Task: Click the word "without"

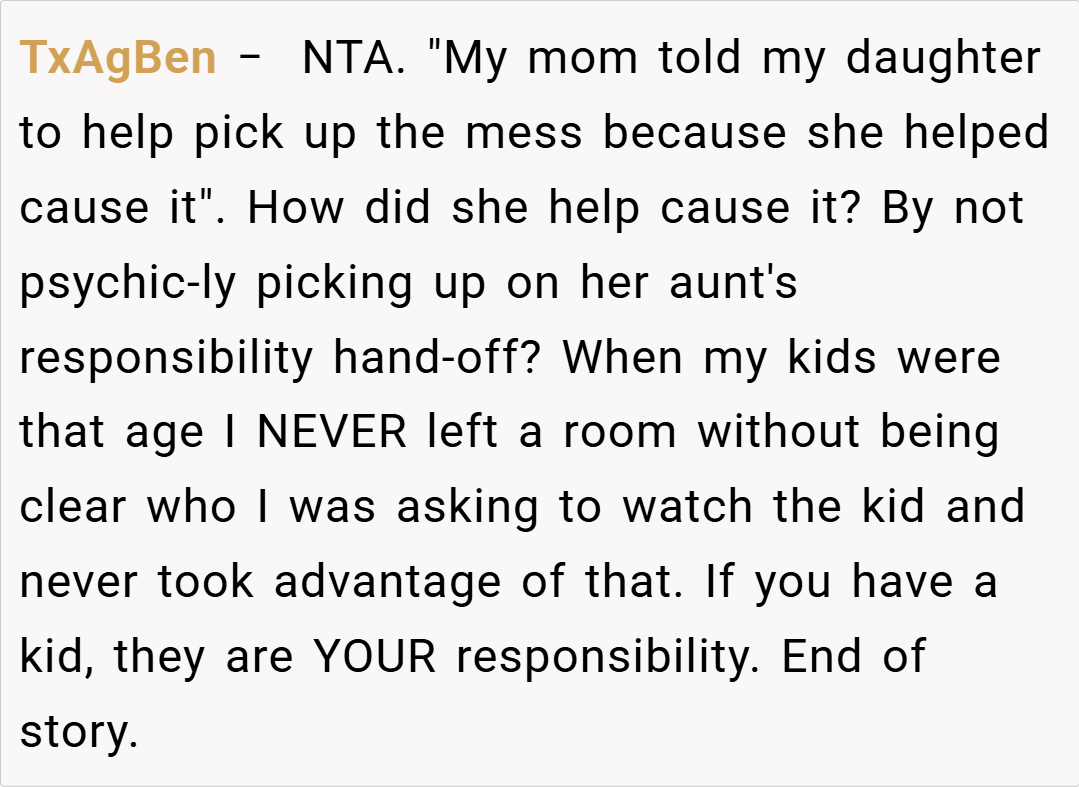Action: pos(781,433)
